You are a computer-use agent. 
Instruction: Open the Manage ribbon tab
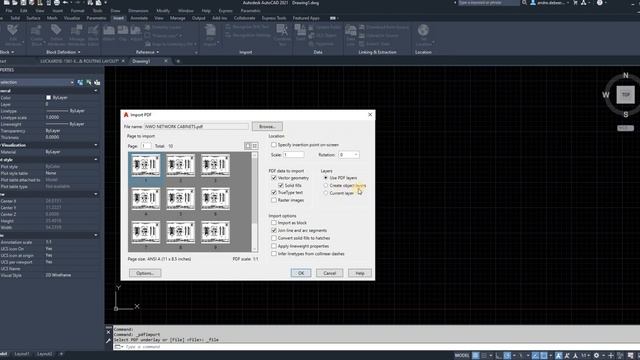click(x=178, y=18)
